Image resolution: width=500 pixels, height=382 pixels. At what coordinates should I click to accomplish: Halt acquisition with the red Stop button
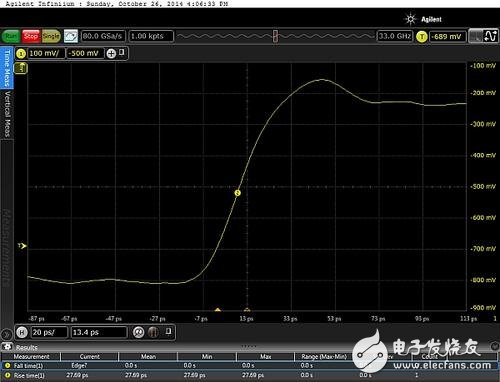click(31, 36)
